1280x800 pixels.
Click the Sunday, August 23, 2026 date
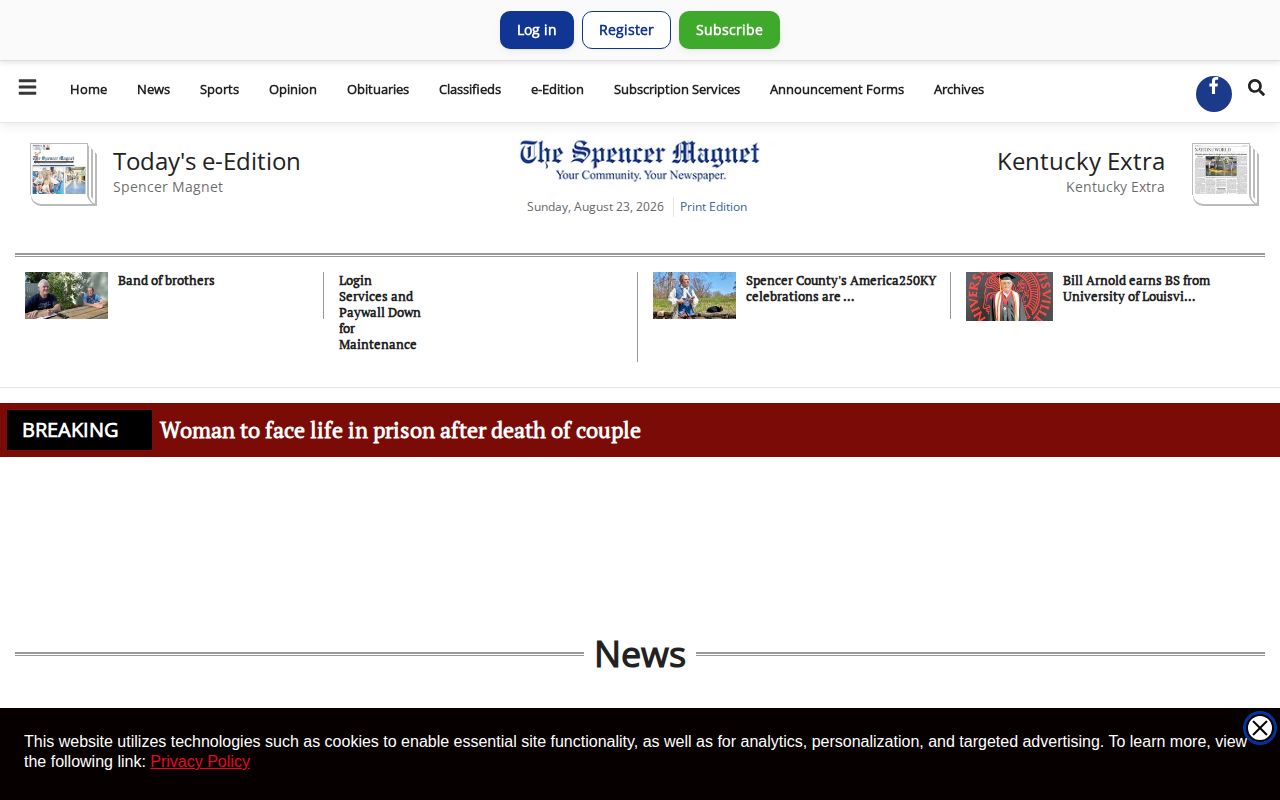click(x=595, y=207)
